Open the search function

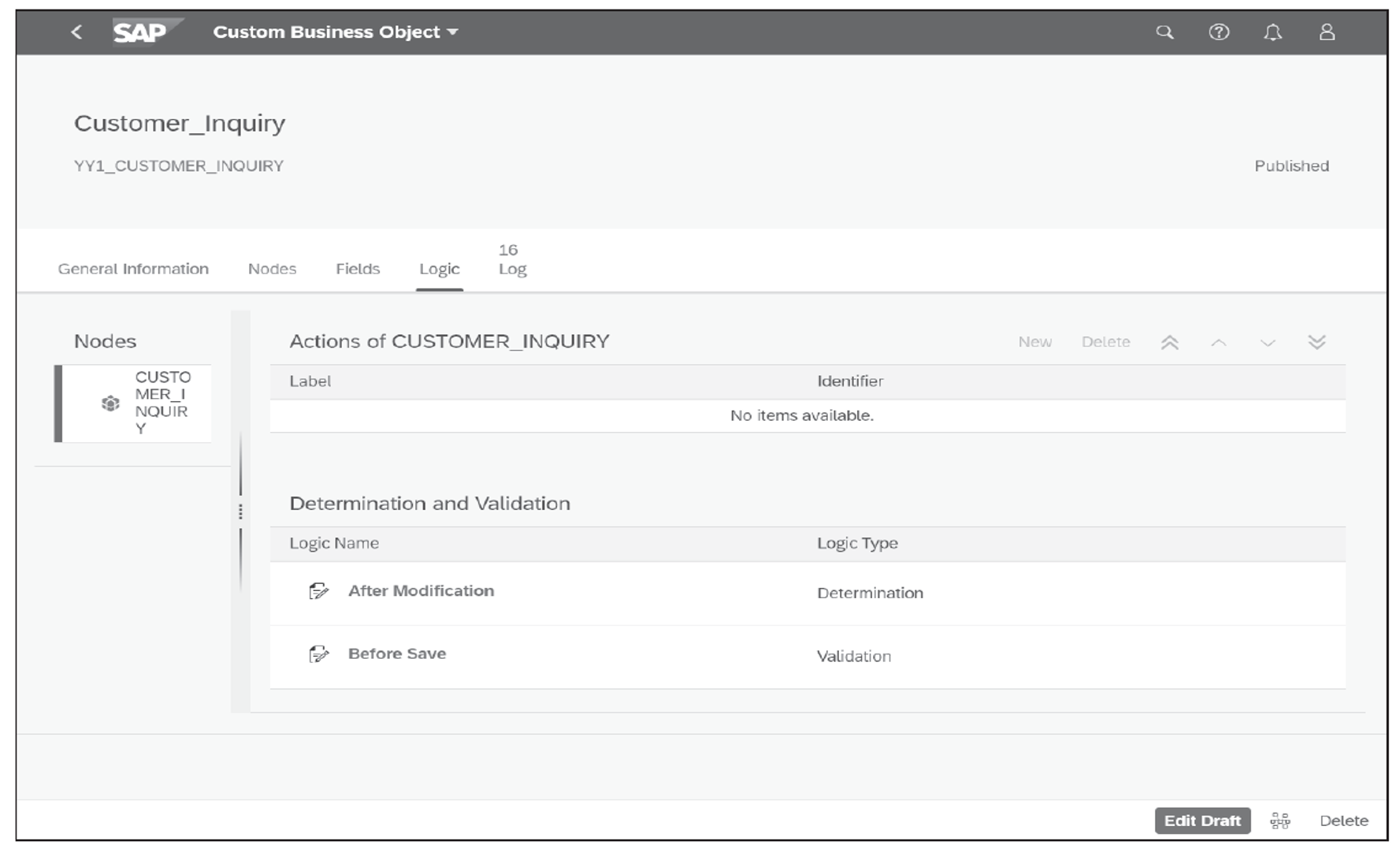click(x=1164, y=32)
